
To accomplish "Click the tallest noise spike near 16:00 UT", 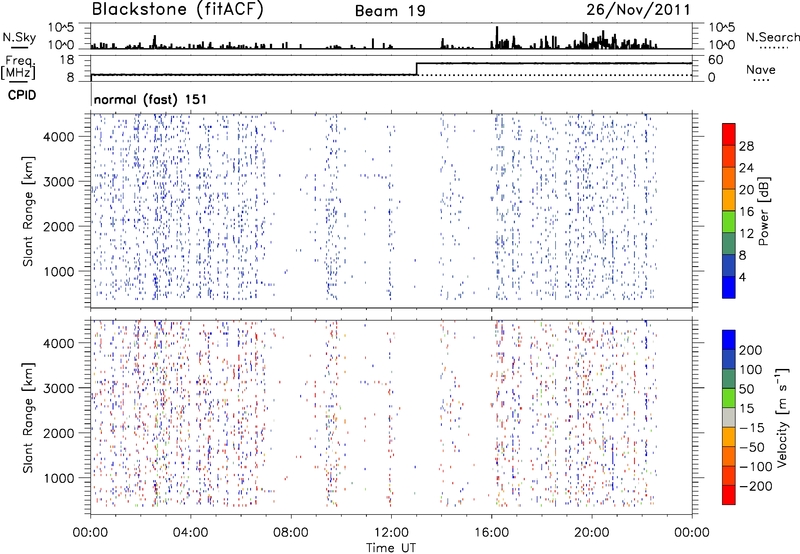I will click(x=497, y=37).
